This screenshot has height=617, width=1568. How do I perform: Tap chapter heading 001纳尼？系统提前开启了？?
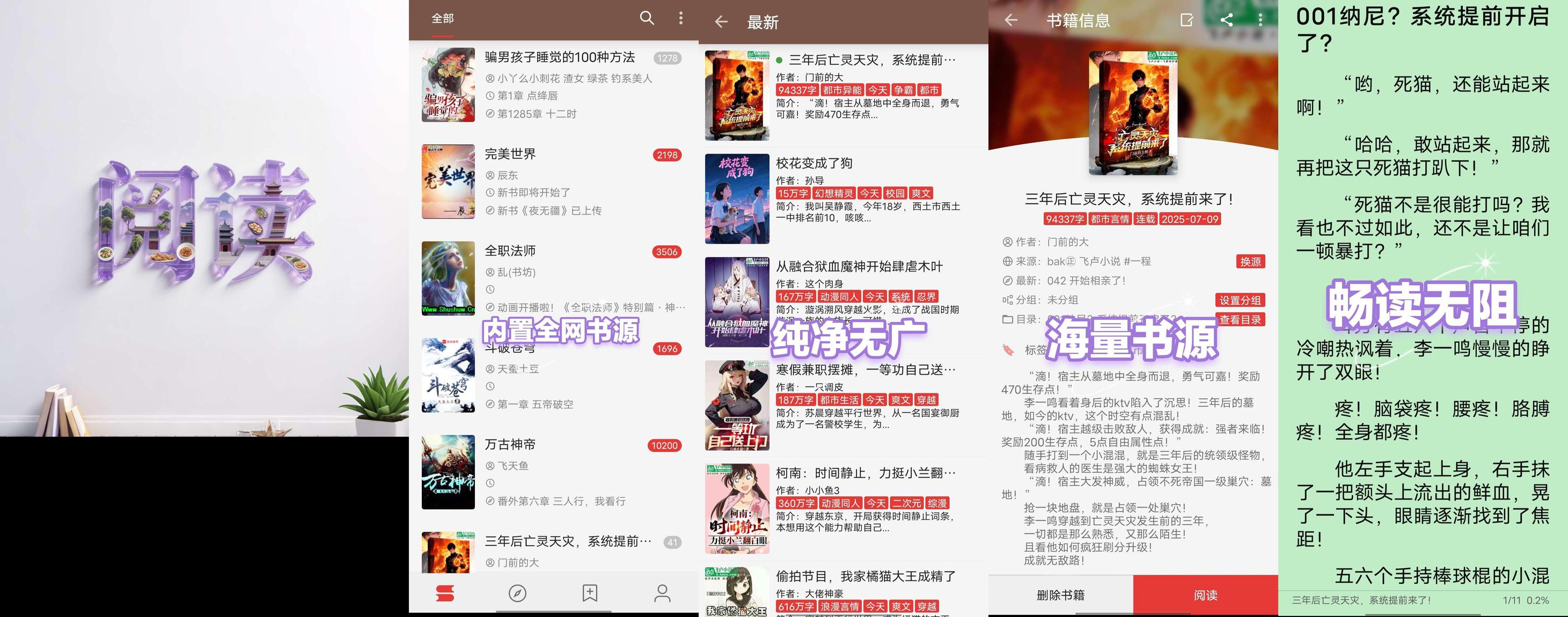[1422, 28]
